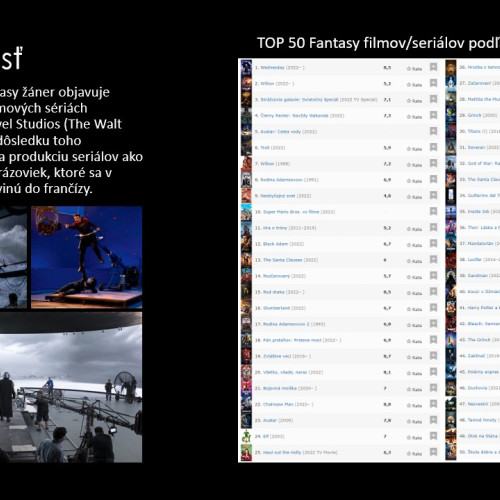Click the bookmark icon for Chainsaw Man
This screenshot has width=500, height=500.
pyautogui.click(x=433, y=404)
